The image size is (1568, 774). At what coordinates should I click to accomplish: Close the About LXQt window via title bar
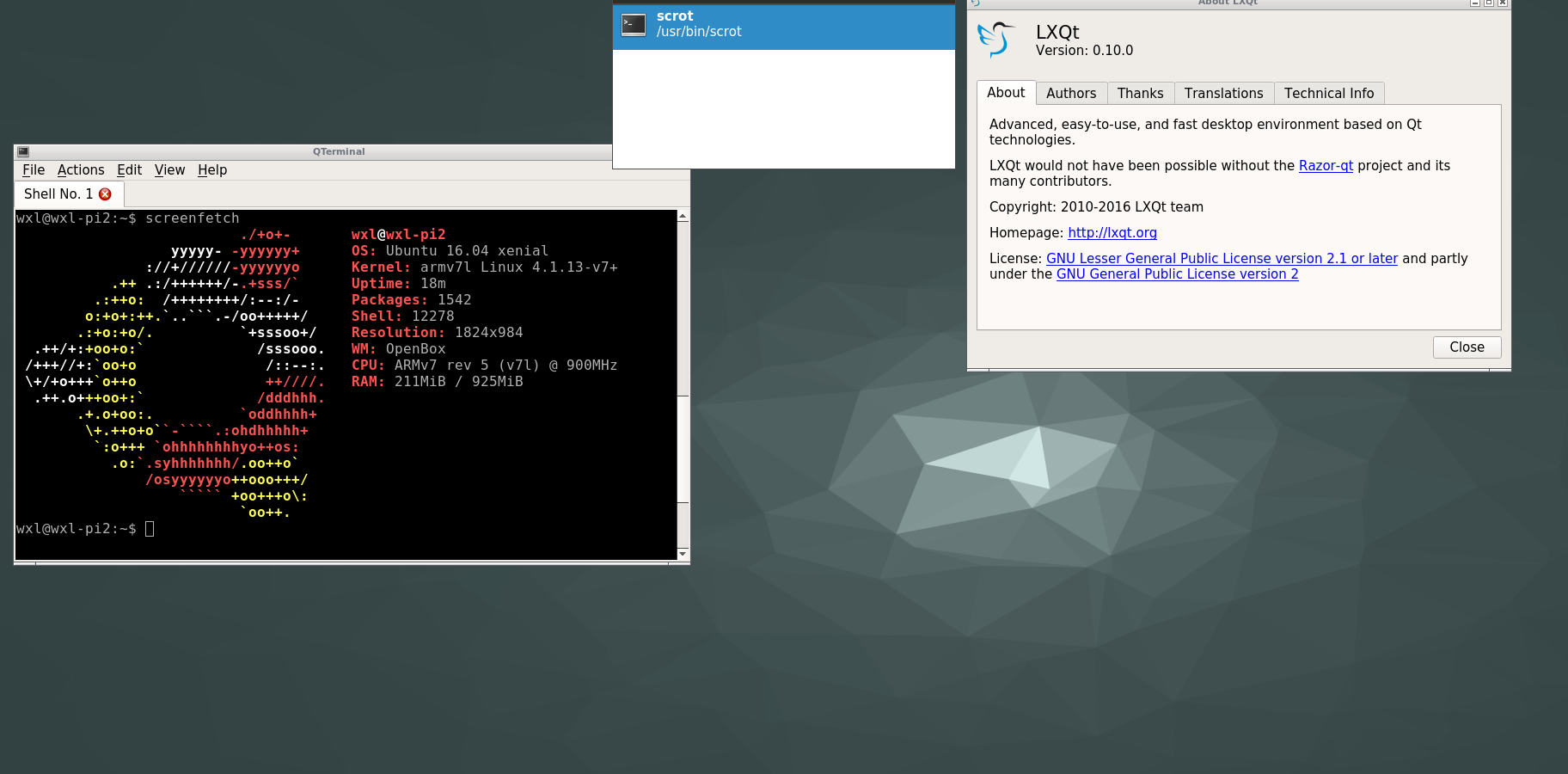[x=1503, y=3]
